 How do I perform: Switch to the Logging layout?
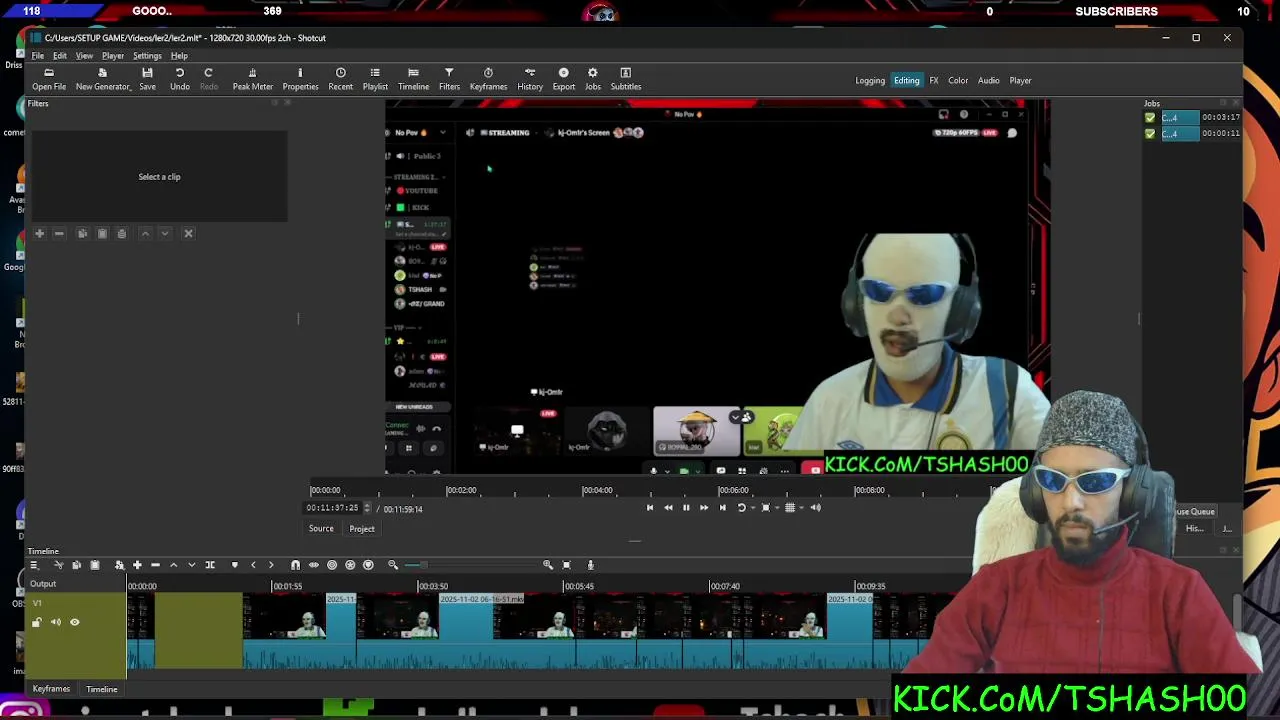[x=870, y=81]
